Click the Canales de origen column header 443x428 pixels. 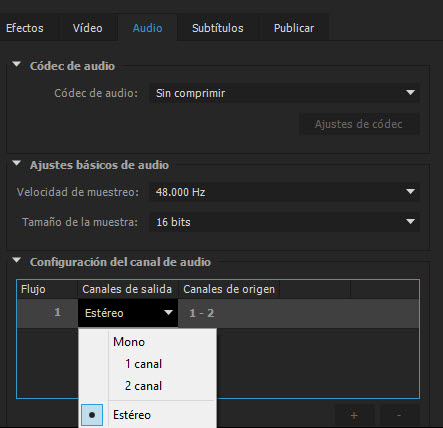click(229, 289)
